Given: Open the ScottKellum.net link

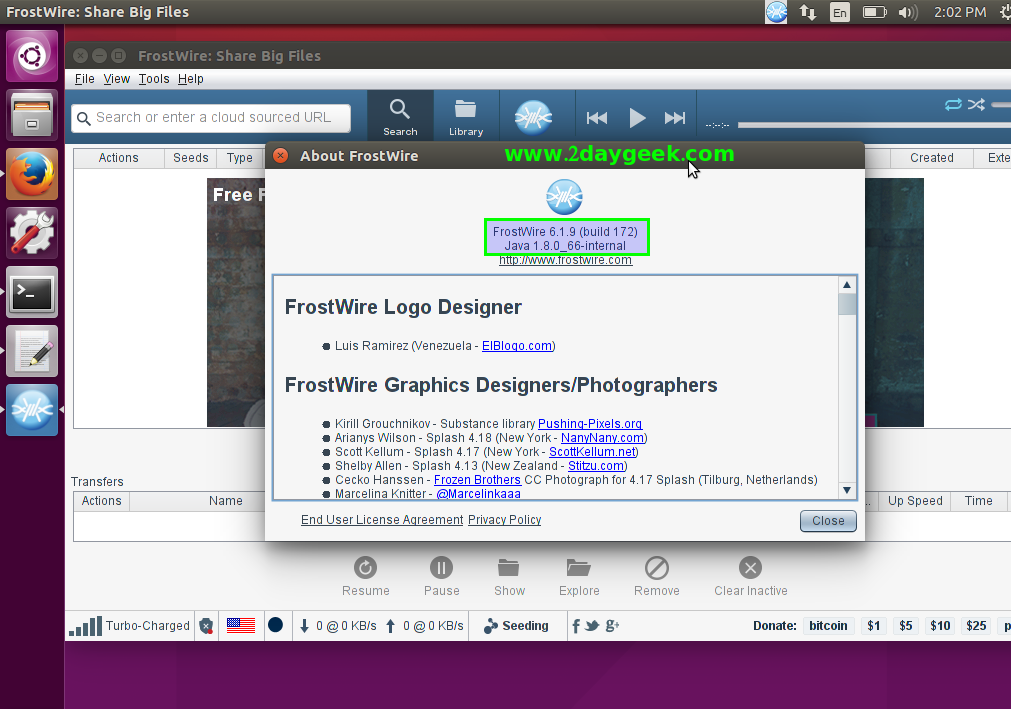Looking at the screenshot, I should (592, 452).
